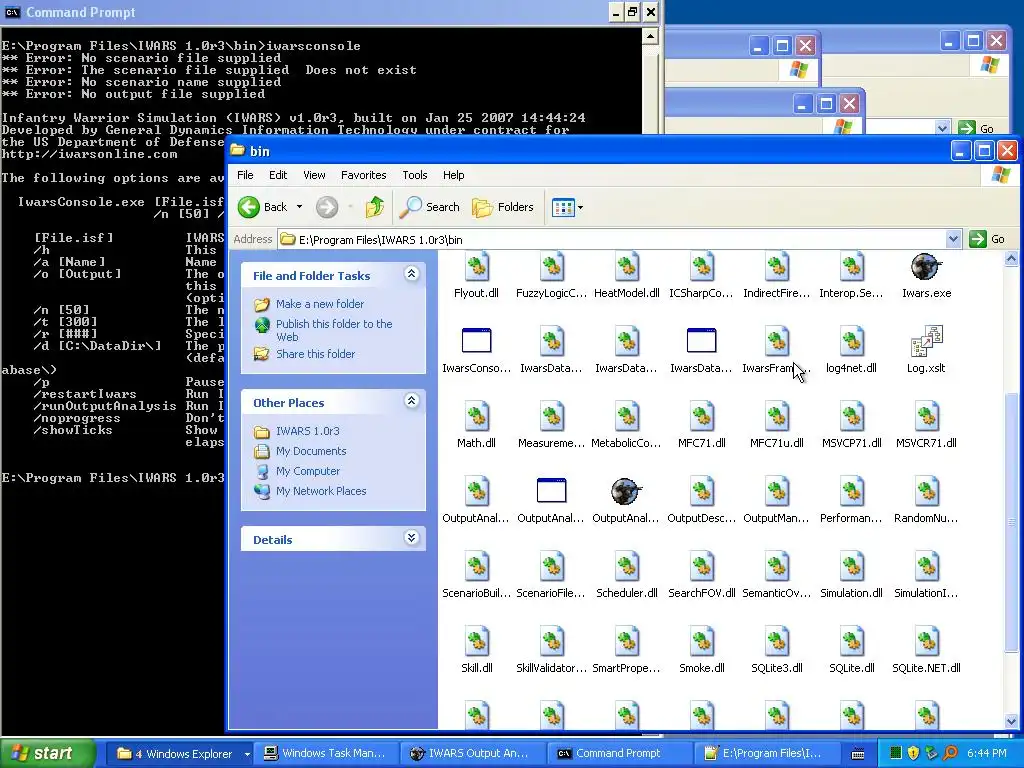Select the SearchFOV.dll file icon
1024x768 pixels.
point(701,566)
